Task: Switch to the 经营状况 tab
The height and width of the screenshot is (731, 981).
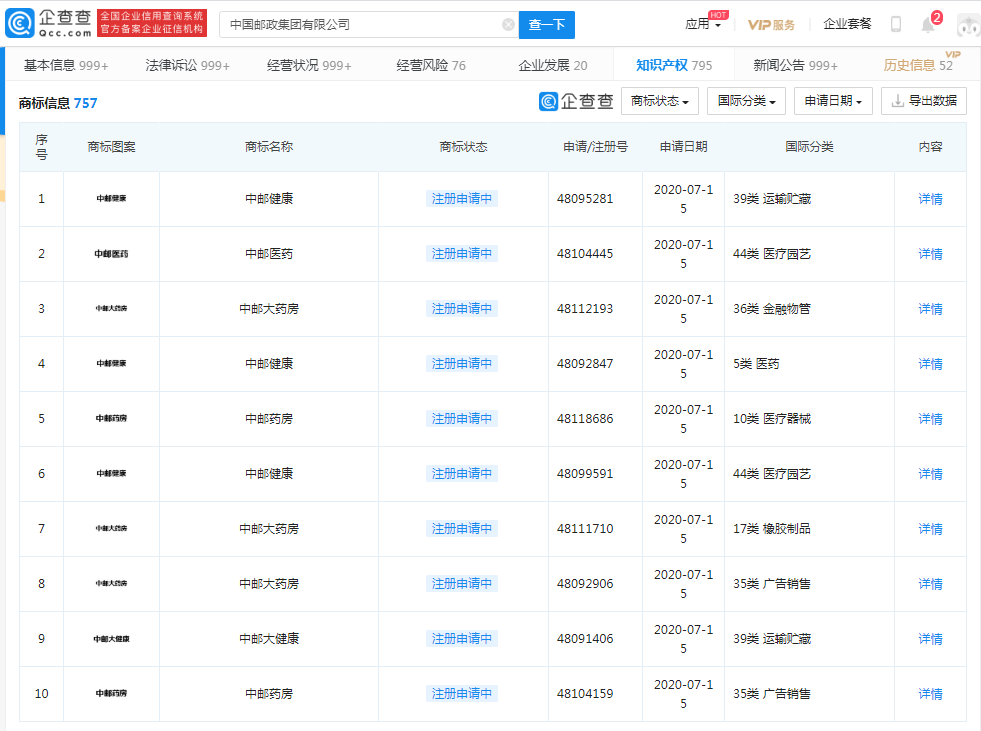Action: [x=308, y=65]
